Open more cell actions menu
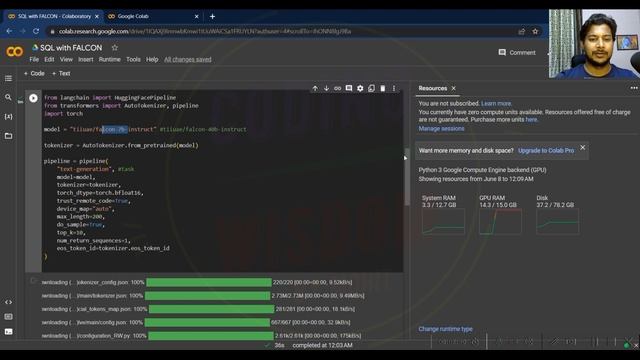The image size is (640, 360). click(x=394, y=88)
